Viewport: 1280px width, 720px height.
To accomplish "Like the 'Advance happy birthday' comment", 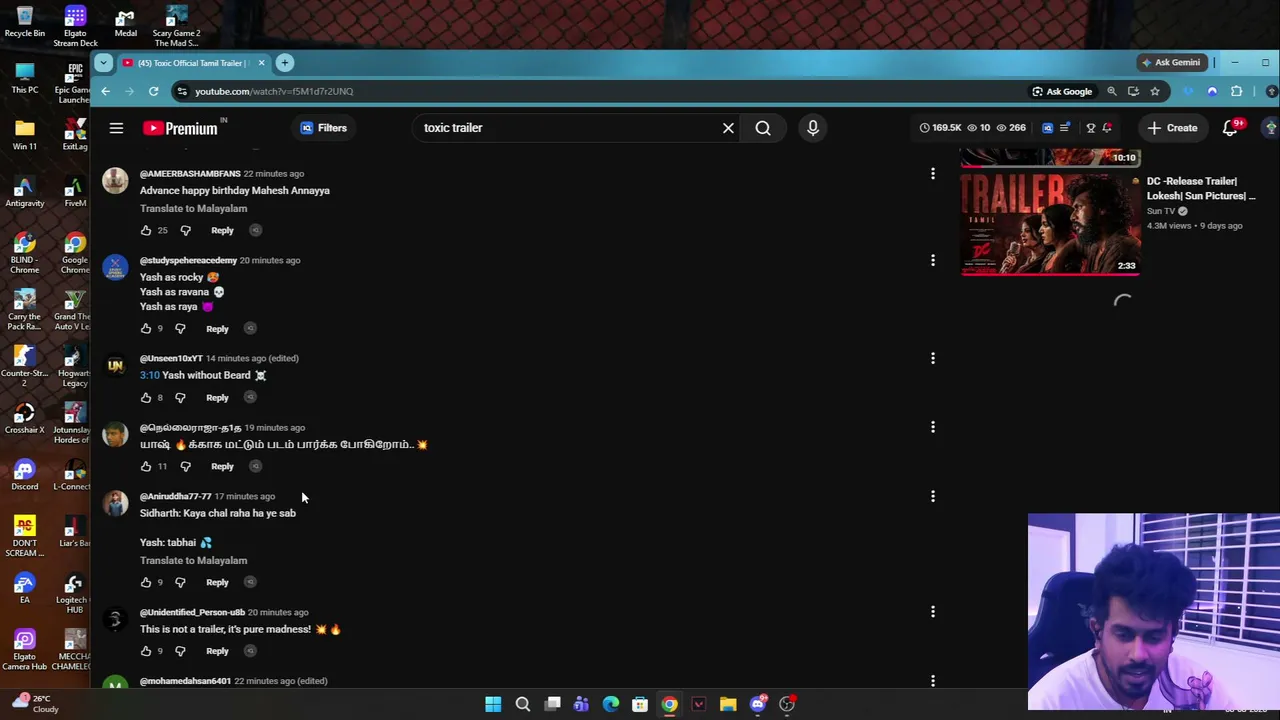I will (146, 230).
